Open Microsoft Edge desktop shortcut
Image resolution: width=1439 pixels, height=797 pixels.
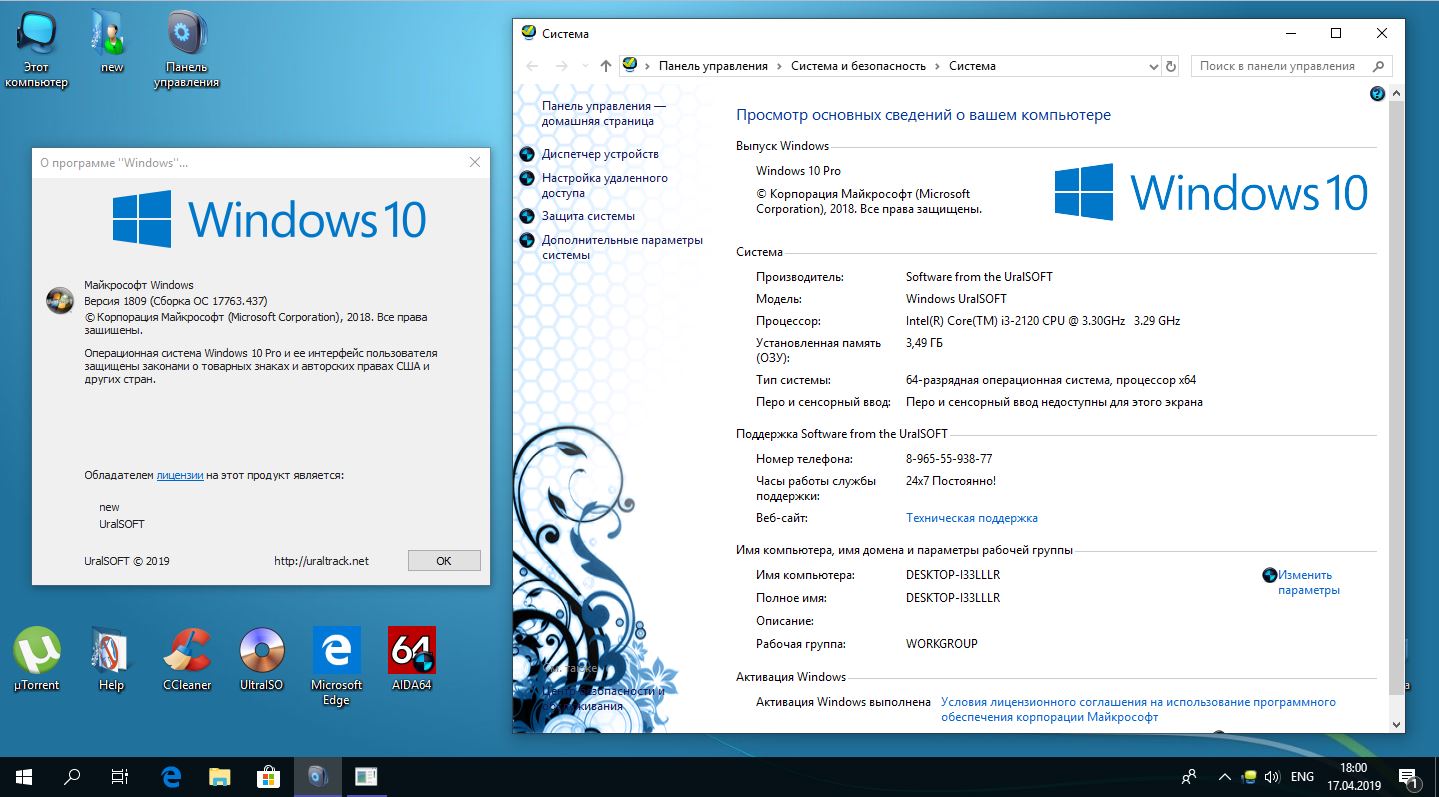pos(336,666)
